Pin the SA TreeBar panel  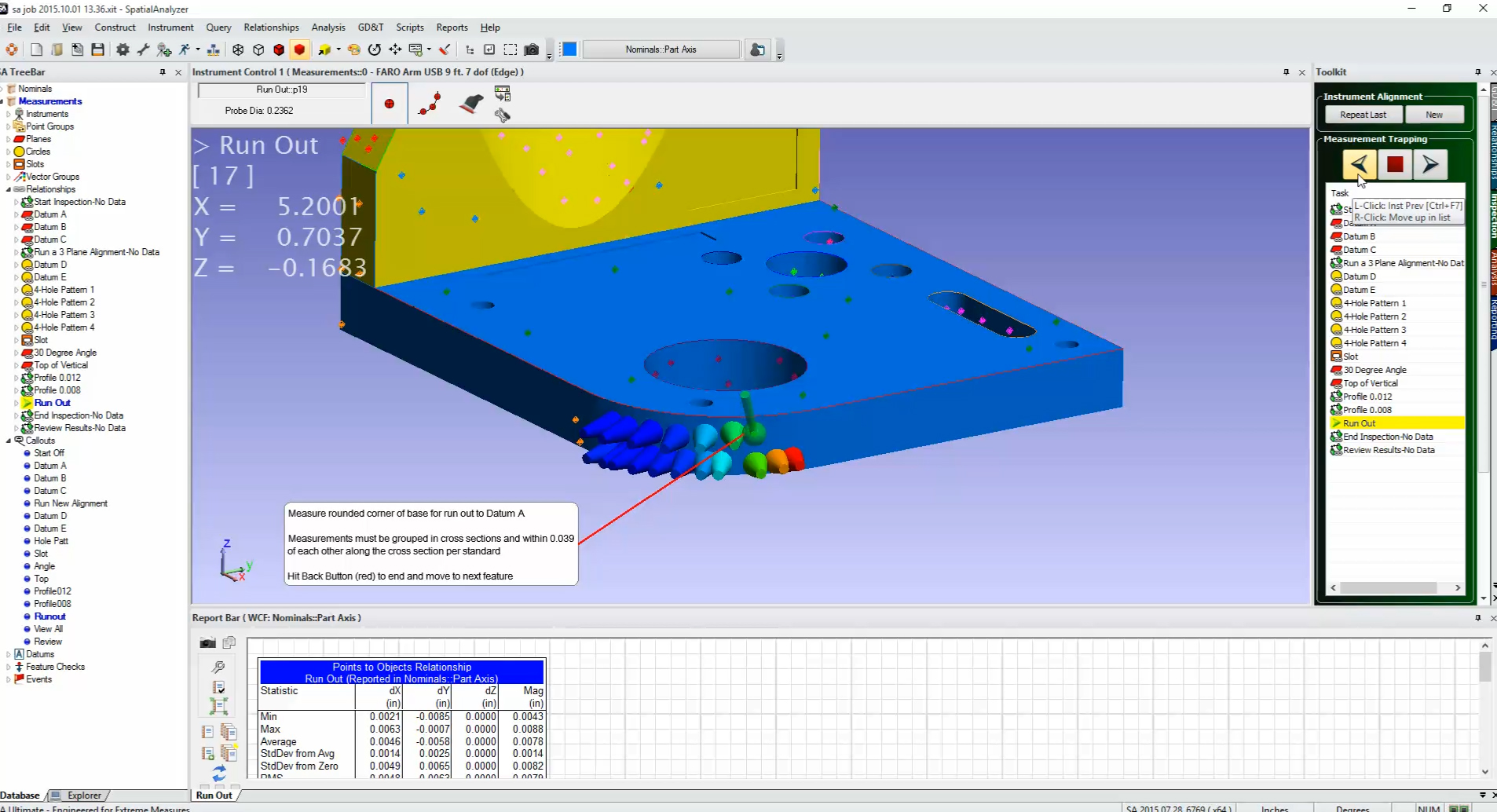[163, 72]
